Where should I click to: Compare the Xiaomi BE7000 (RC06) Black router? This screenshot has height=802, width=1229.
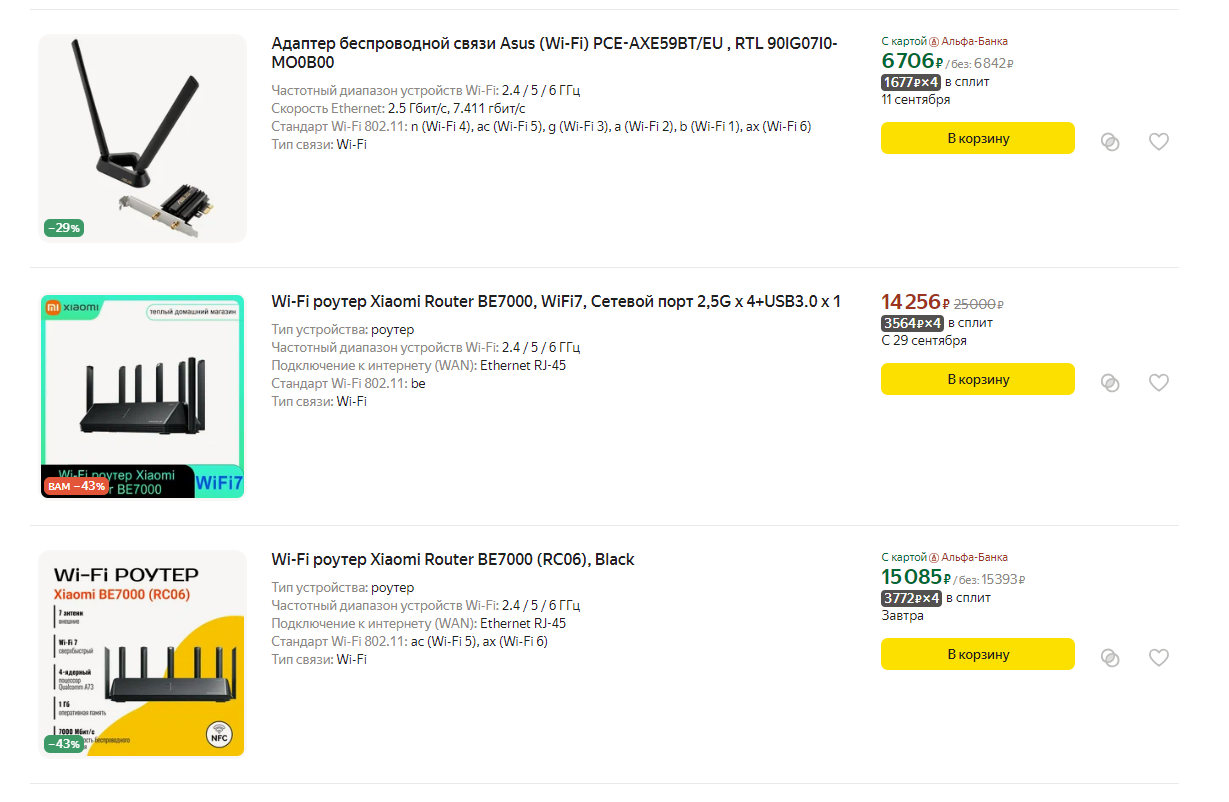[x=1110, y=657]
